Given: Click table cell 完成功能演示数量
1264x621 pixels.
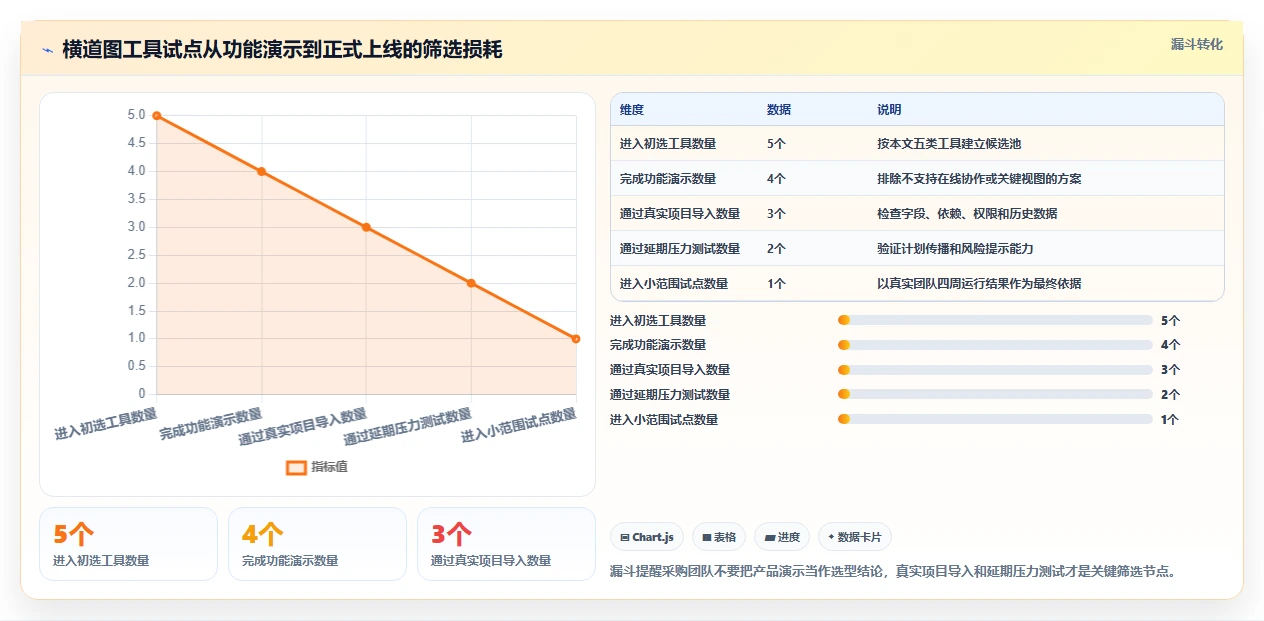Looking at the screenshot, I should 668,179.
